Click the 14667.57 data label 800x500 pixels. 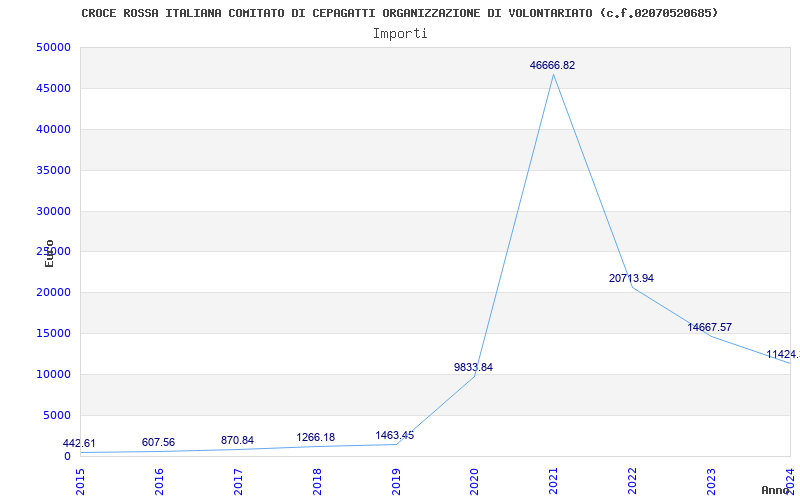709,327
